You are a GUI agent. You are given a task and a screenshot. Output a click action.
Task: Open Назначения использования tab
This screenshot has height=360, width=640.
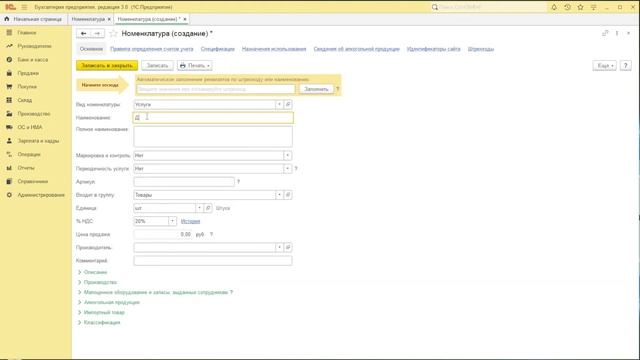274,49
